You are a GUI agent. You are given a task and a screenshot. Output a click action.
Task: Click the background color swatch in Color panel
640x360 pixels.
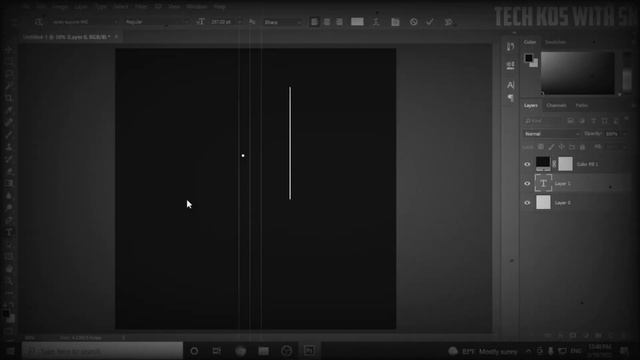tap(535, 64)
